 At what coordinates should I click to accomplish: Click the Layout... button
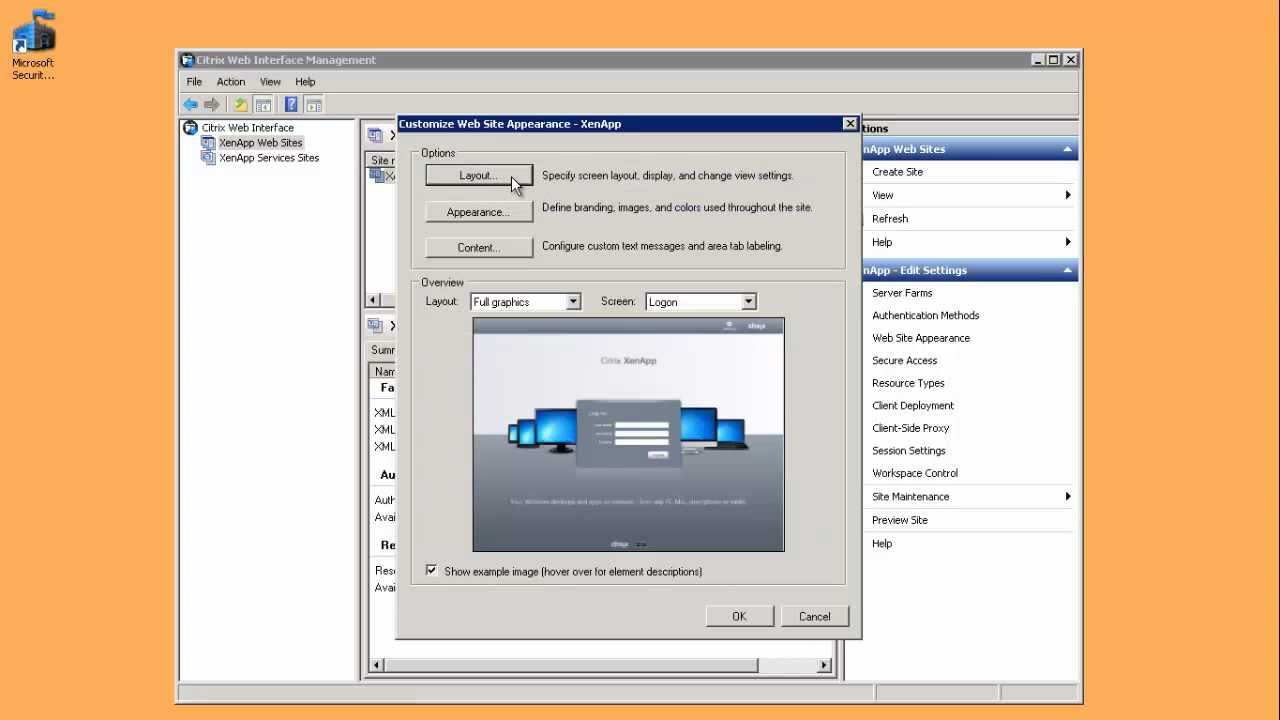click(x=479, y=176)
